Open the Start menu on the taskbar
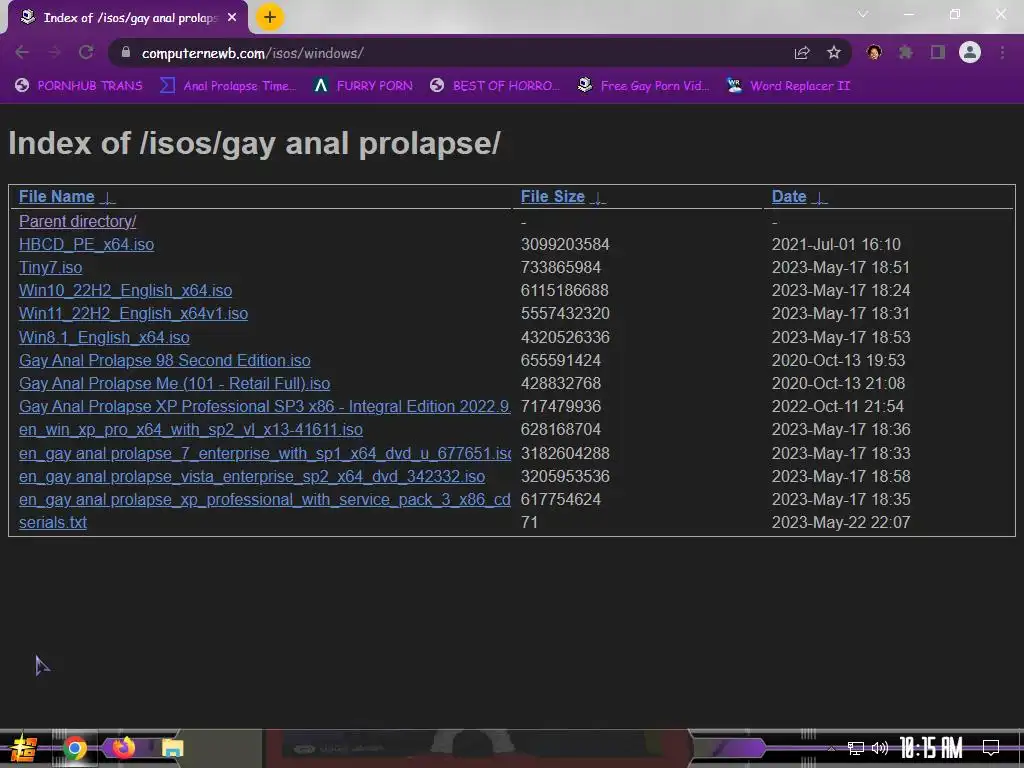 (23, 748)
